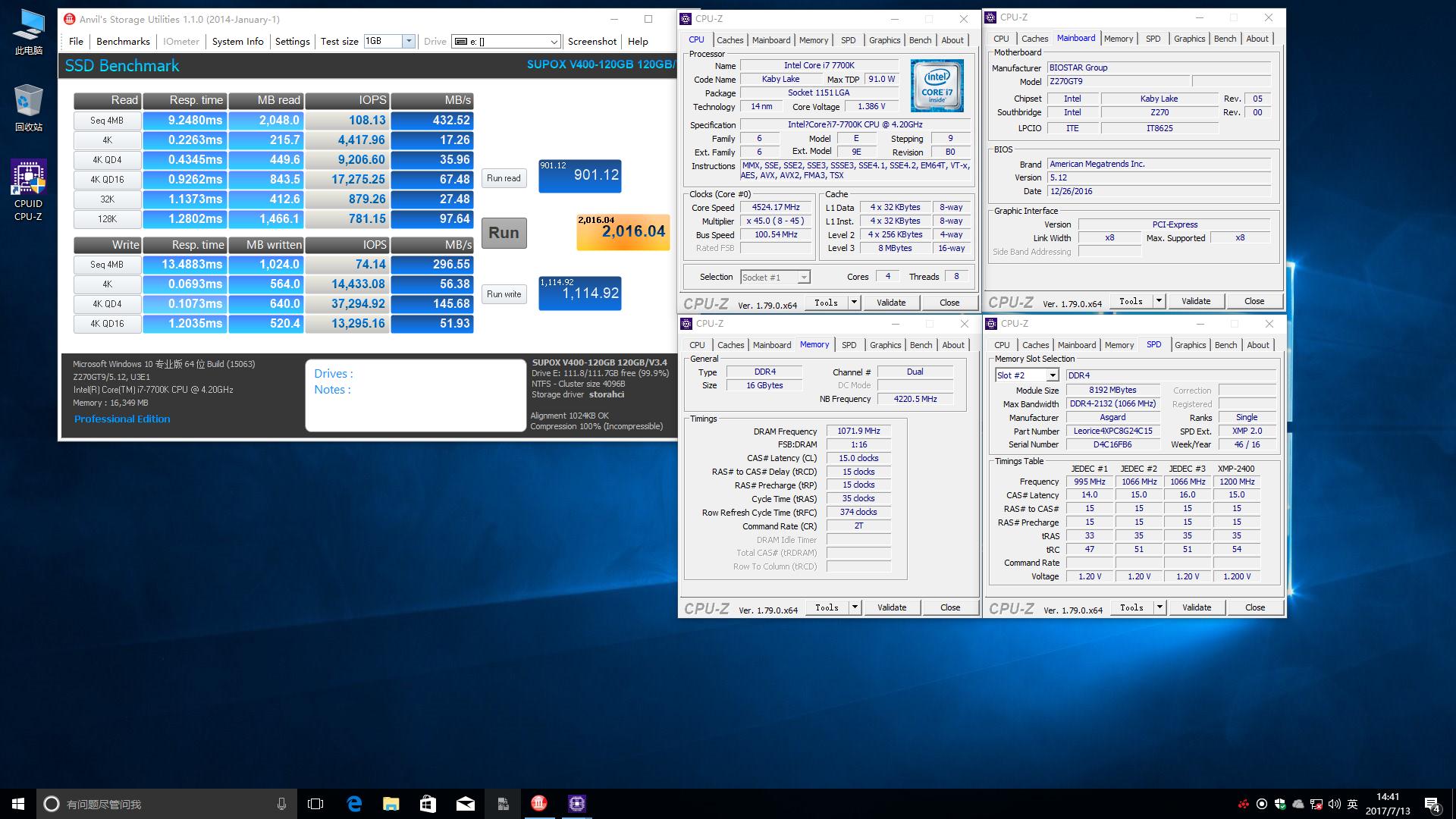
Task: Open the Benchmarks menu in Anvil
Action: pos(123,41)
